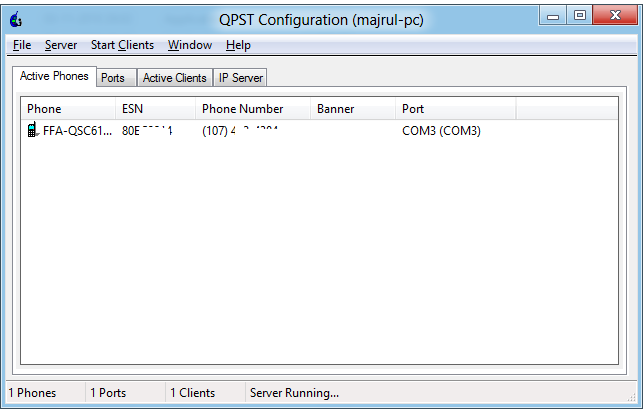
Task: Maximize the QPST Configuration window
Action: tap(580, 16)
